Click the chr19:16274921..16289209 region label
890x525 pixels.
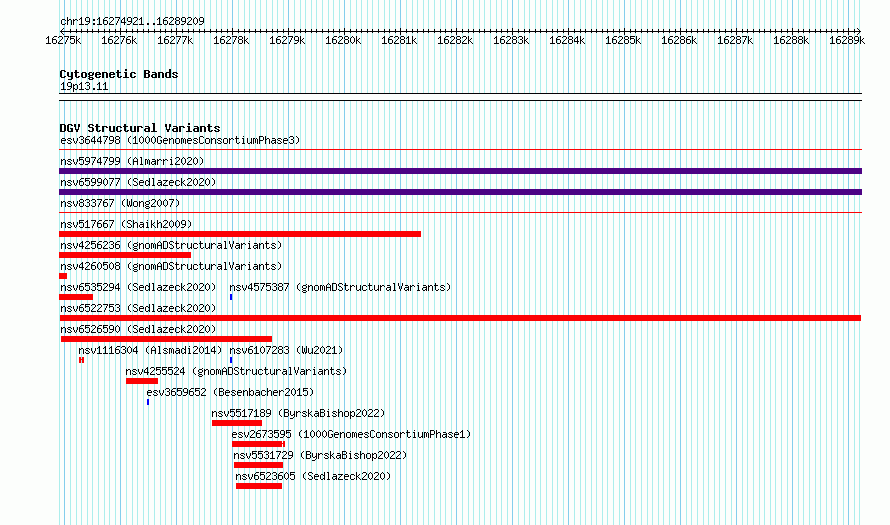click(x=132, y=21)
